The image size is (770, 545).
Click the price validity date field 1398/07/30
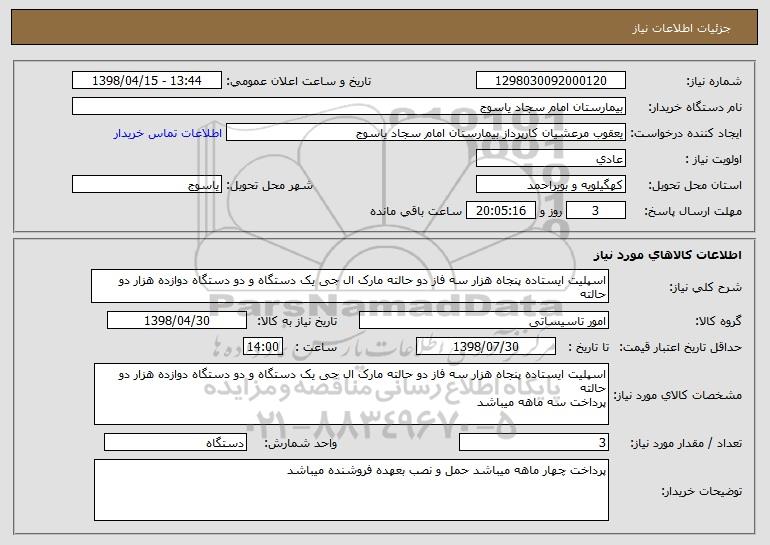(x=486, y=347)
